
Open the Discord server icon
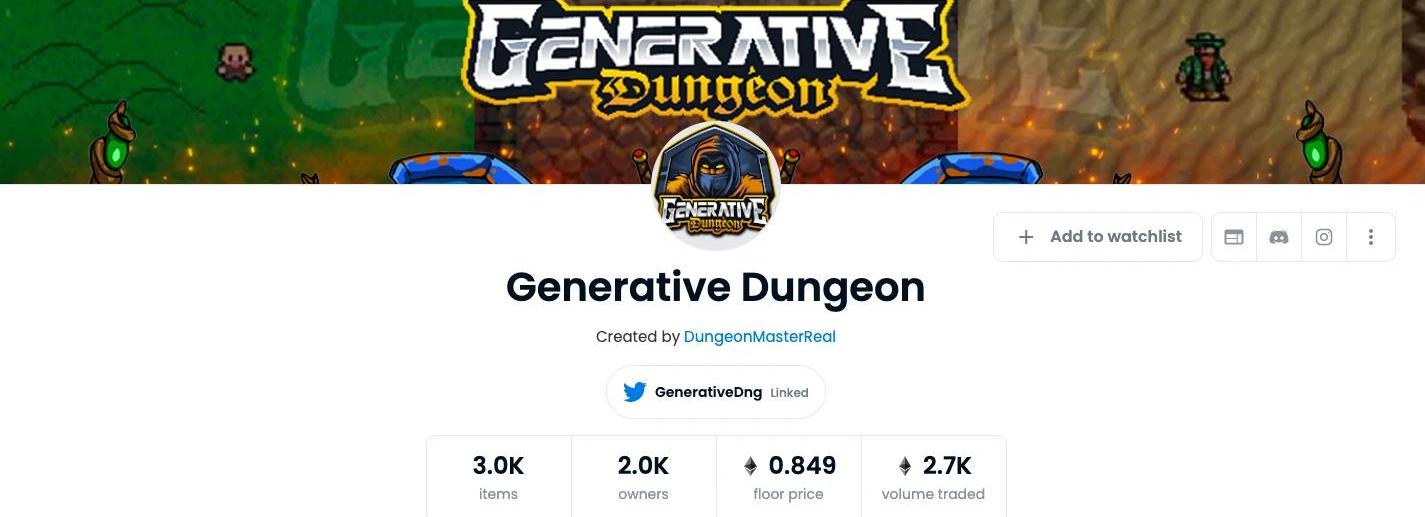coord(1279,237)
